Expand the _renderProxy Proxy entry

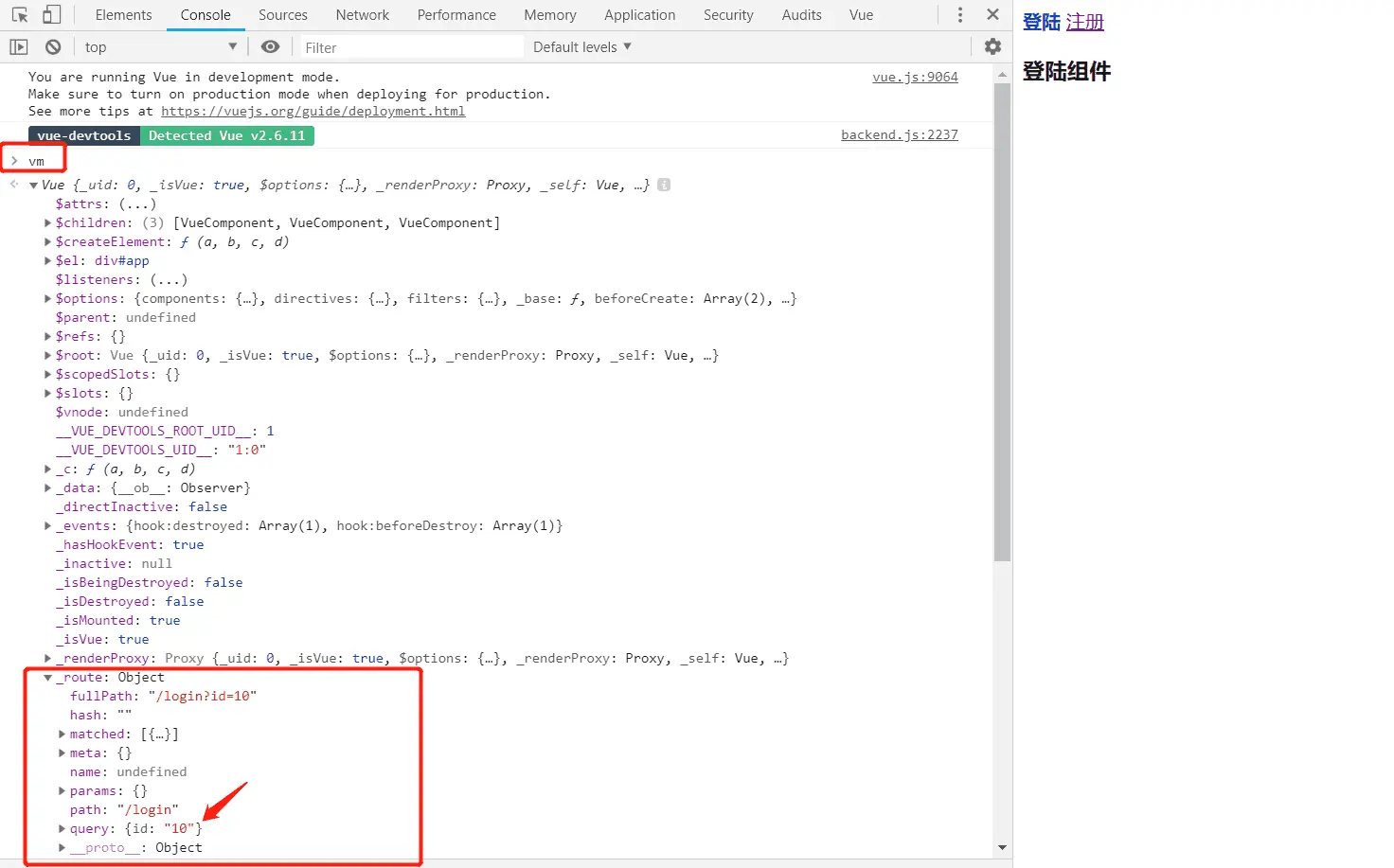[47, 659]
